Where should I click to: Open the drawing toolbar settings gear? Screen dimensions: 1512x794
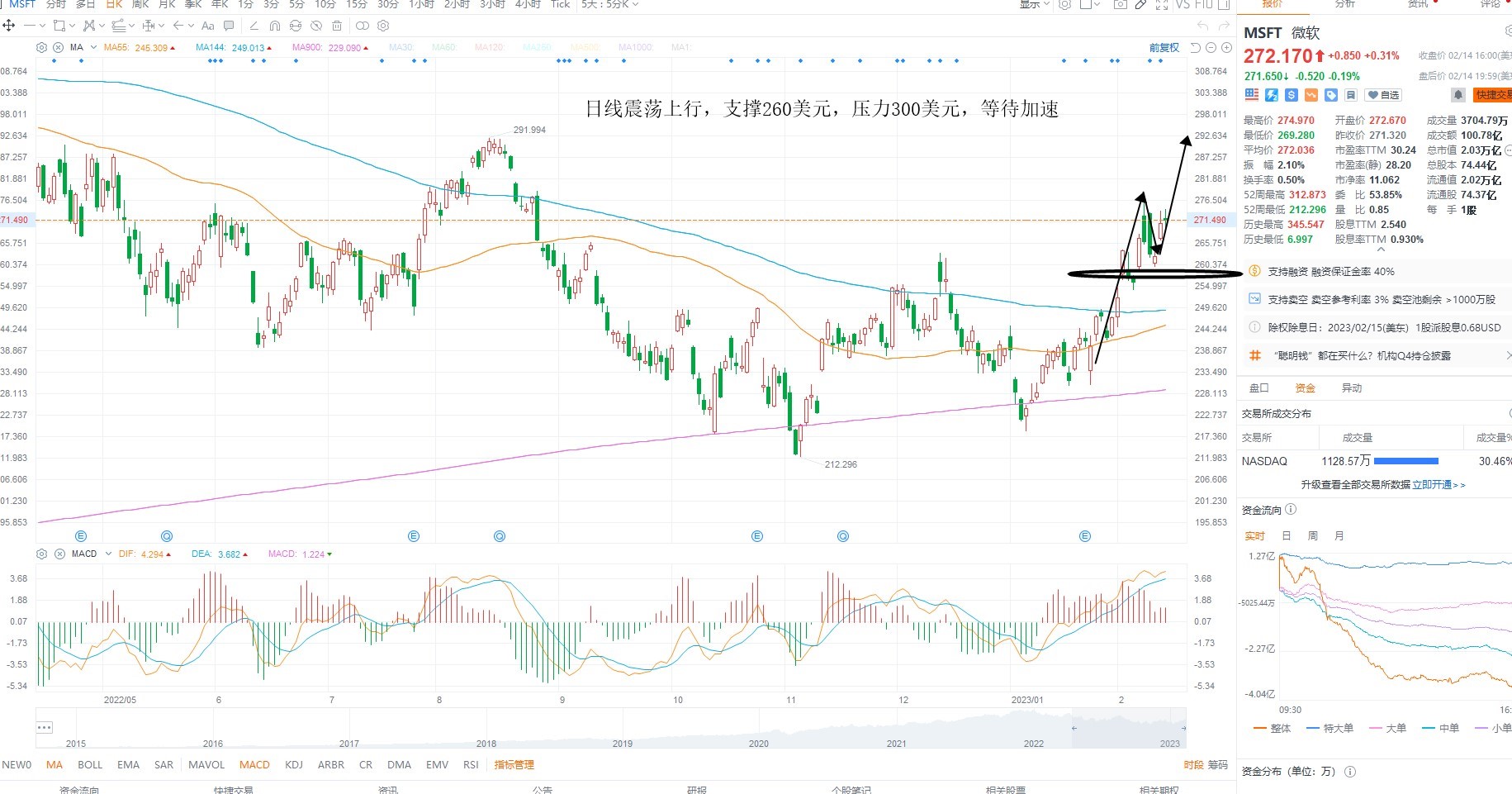pos(383,26)
